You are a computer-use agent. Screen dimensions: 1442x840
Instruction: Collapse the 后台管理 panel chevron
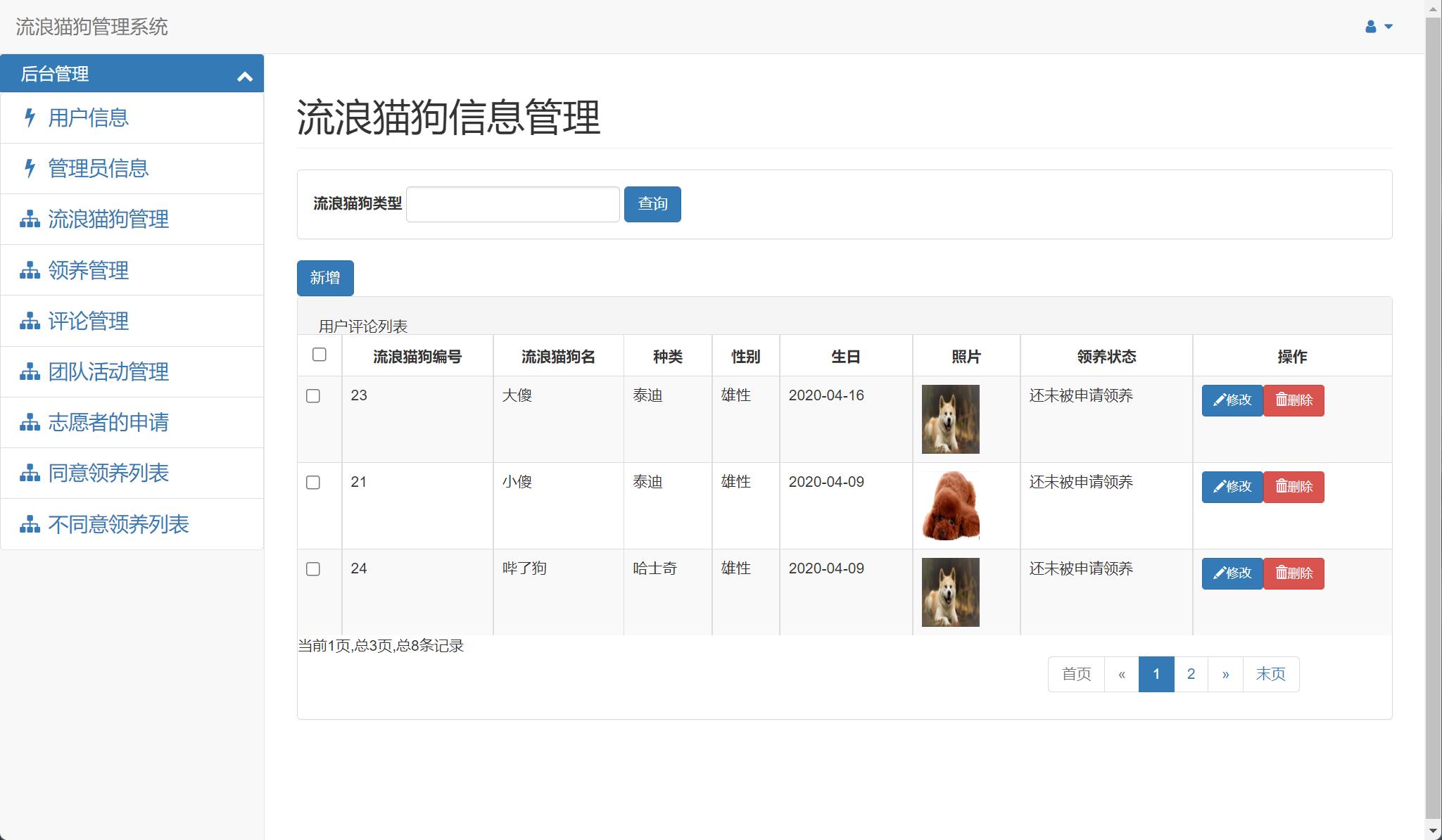pos(245,77)
